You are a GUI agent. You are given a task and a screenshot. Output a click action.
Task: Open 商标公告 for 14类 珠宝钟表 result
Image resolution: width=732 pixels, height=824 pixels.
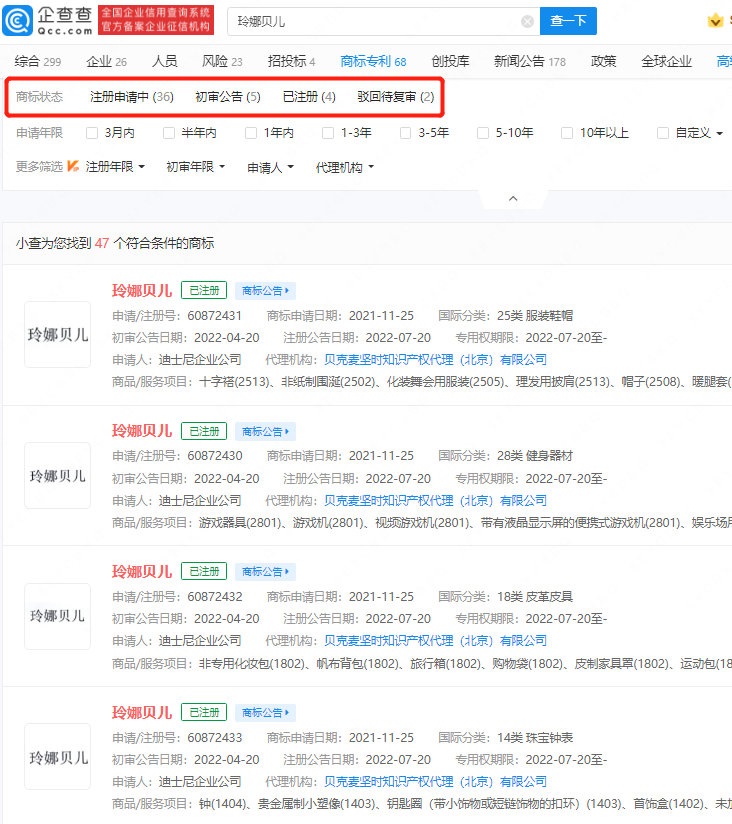(x=265, y=713)
